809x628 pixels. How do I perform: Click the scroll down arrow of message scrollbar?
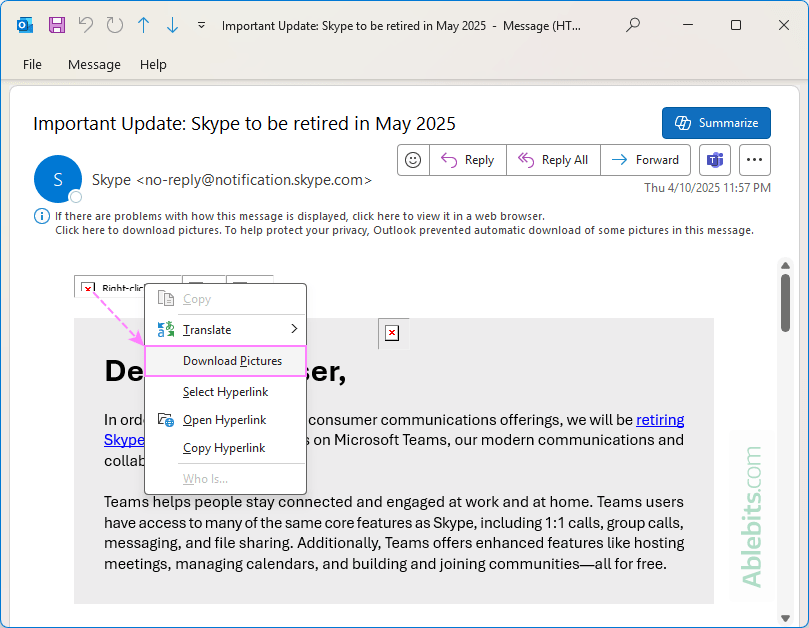[785, 618]
